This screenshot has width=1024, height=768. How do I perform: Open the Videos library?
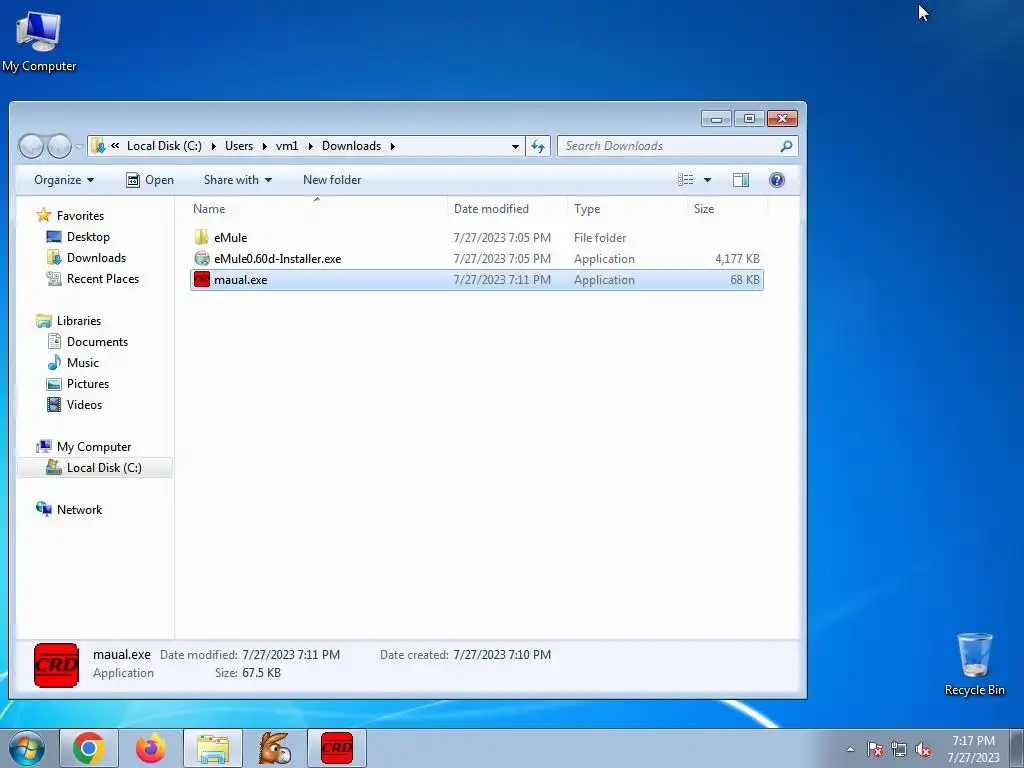84,404
